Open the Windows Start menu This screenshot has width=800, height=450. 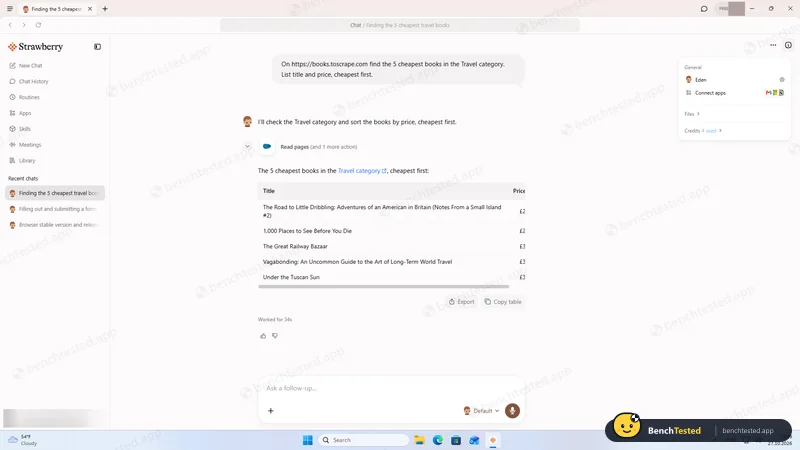[308, 440]
